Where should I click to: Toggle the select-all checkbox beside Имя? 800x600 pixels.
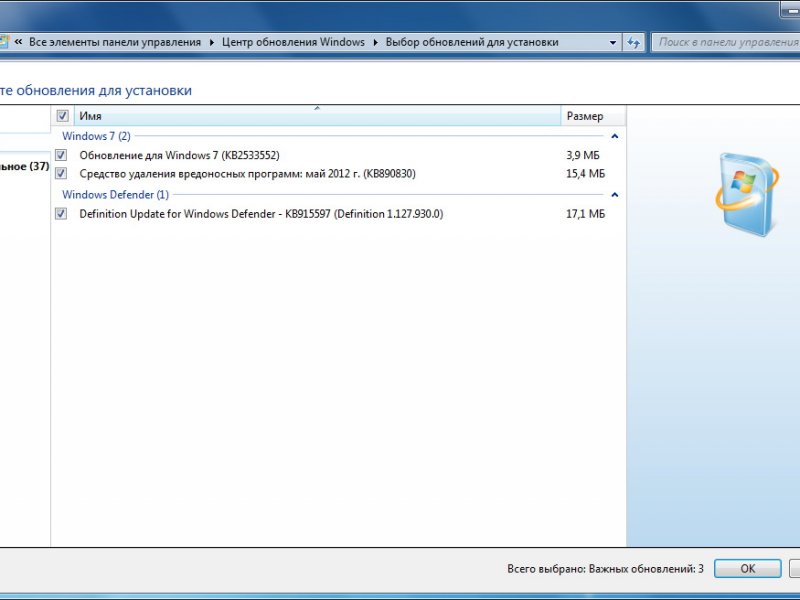pos(62,116)
